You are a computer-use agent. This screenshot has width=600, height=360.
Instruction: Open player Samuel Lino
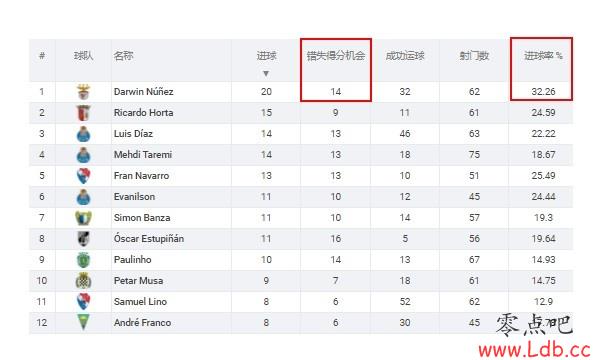point(140,301)
